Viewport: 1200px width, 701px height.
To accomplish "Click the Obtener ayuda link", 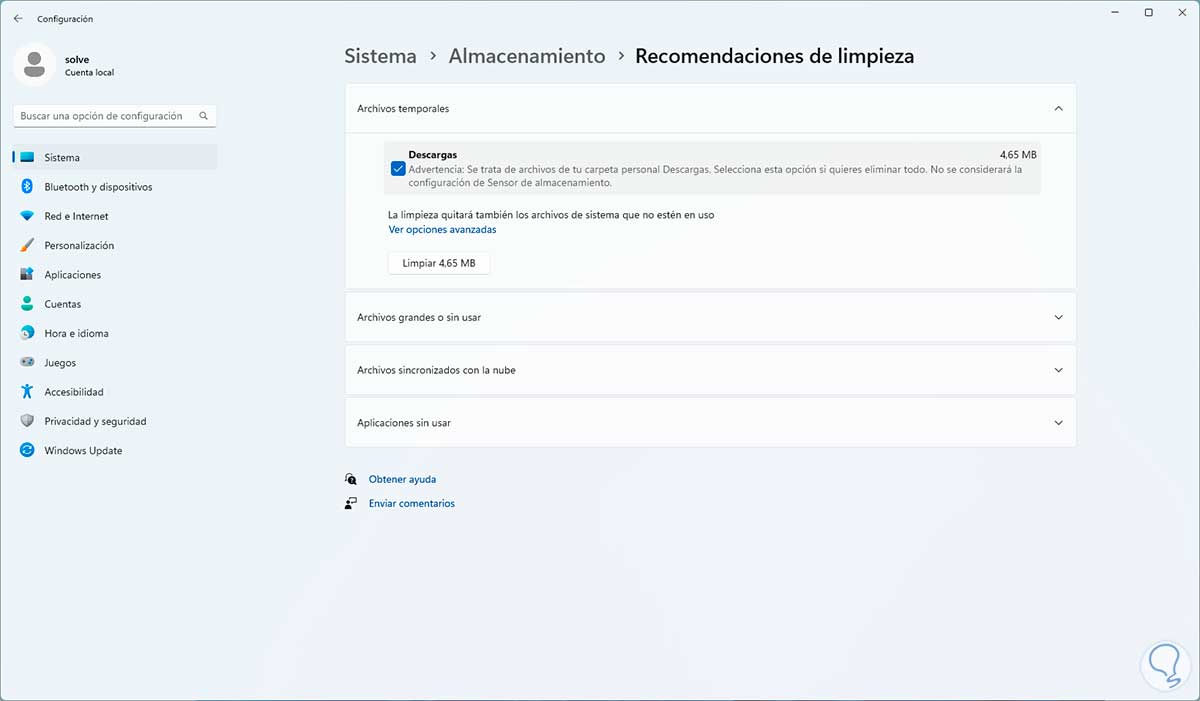I will pos(402,479).
